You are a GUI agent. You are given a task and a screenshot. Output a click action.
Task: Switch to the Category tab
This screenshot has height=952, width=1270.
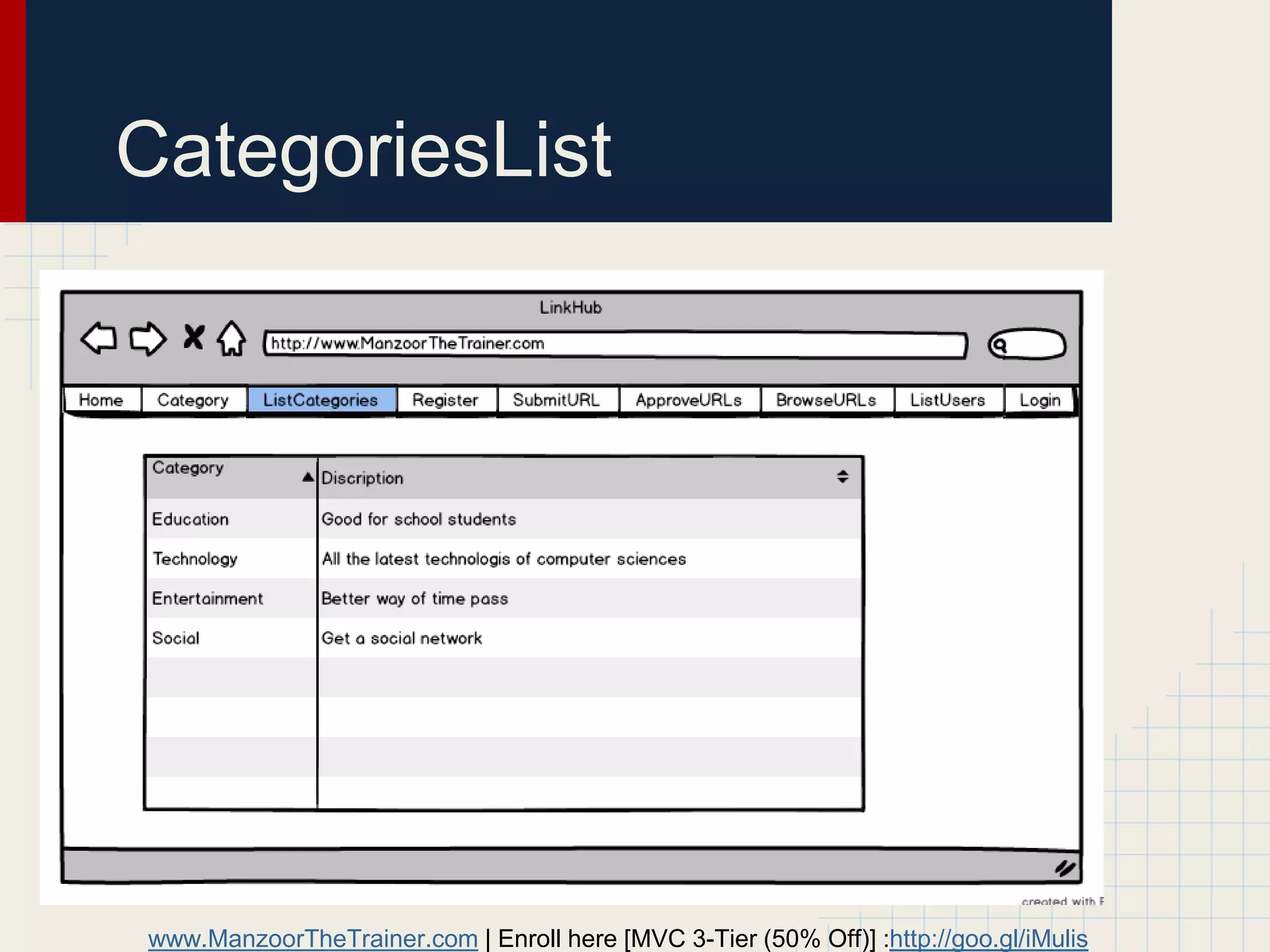pyautogui.click(x=193, y=400)
